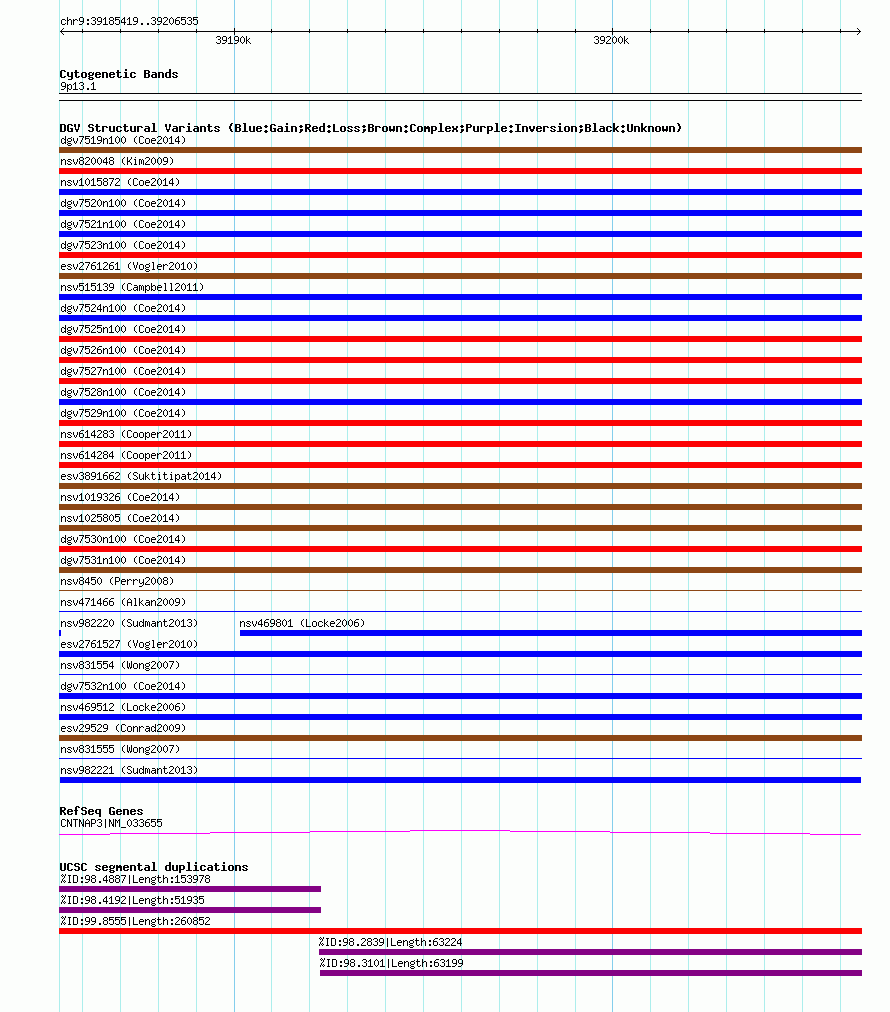
Task: Click nsv614284 (Cooper2011) label
Action: (126, 455)
